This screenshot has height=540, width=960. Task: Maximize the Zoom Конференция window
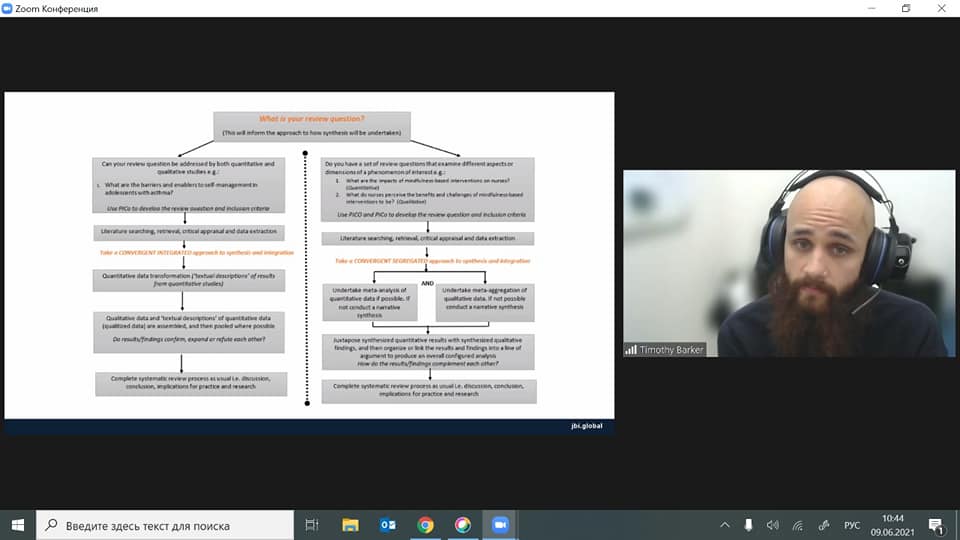pyautogui.click(x=906, y=8)
